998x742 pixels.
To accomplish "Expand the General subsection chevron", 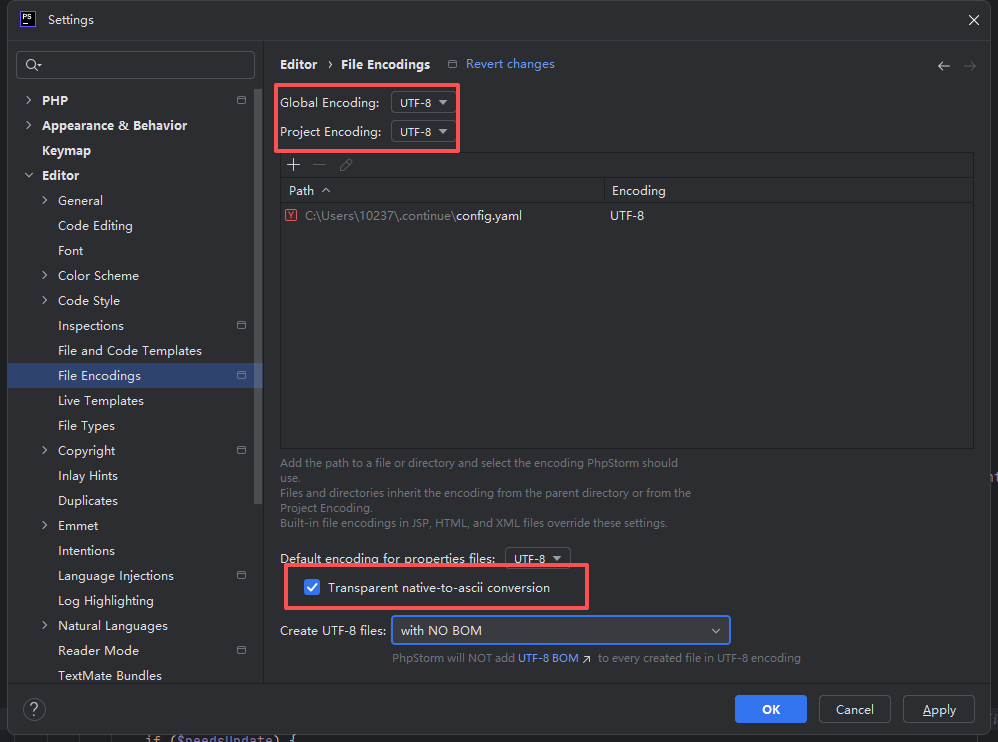I will [45, 200].
